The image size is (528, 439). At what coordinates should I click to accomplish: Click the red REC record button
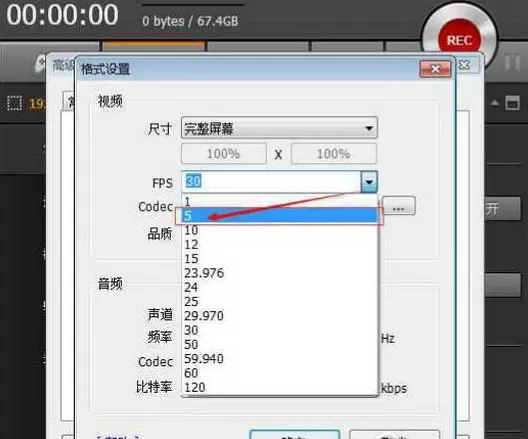coord(459,40)
